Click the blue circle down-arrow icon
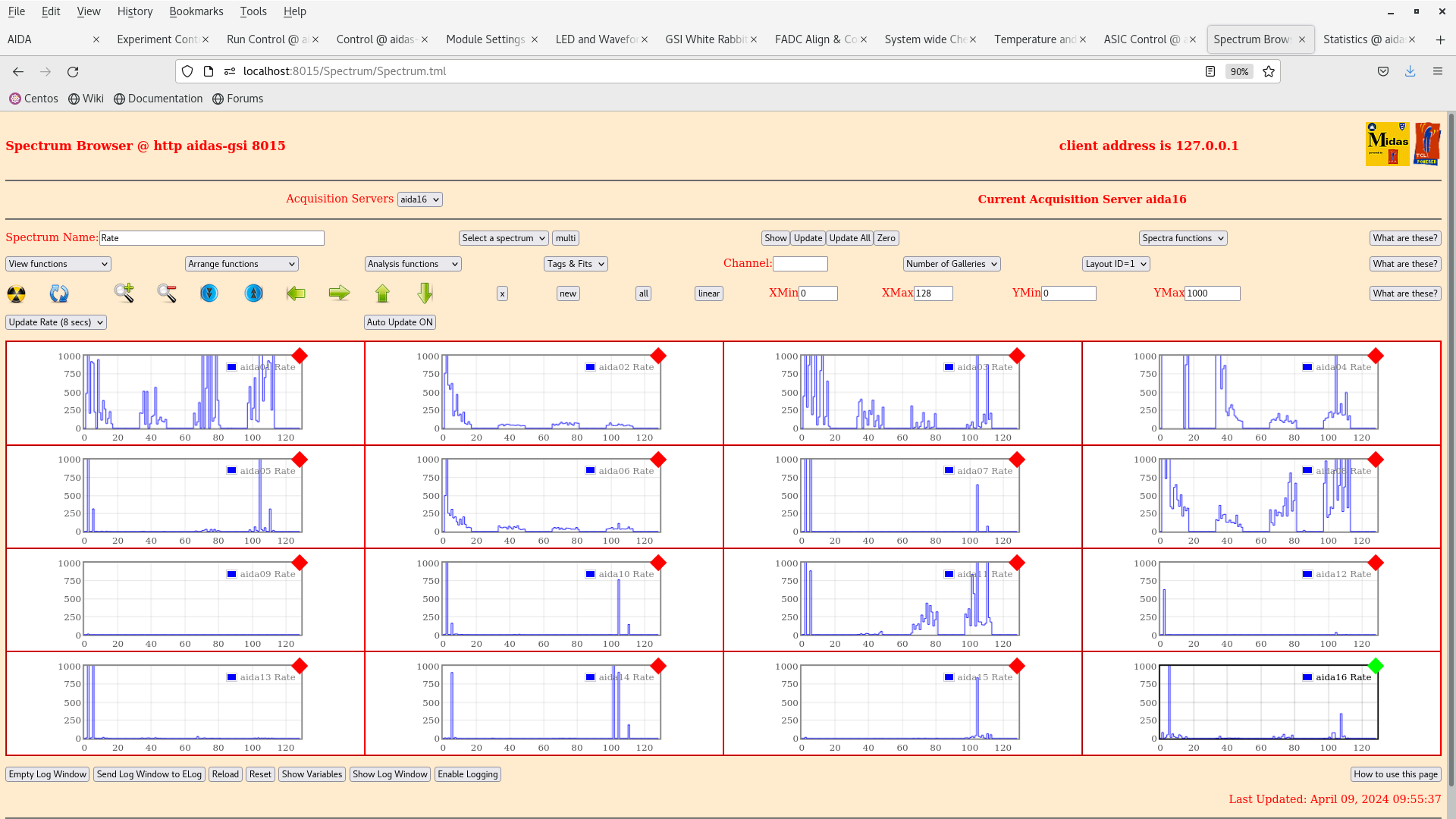This screenshot has height=819, width=1456. 209,293
